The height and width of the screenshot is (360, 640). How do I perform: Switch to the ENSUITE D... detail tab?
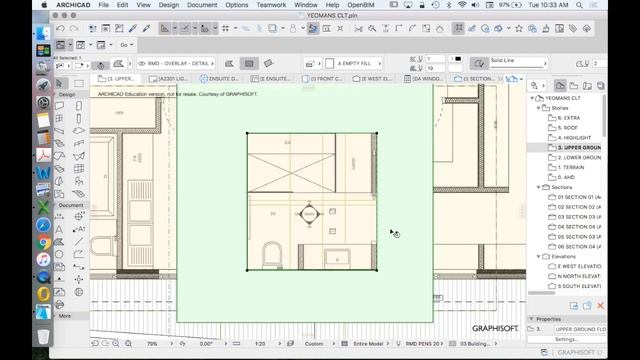(220, 78)
